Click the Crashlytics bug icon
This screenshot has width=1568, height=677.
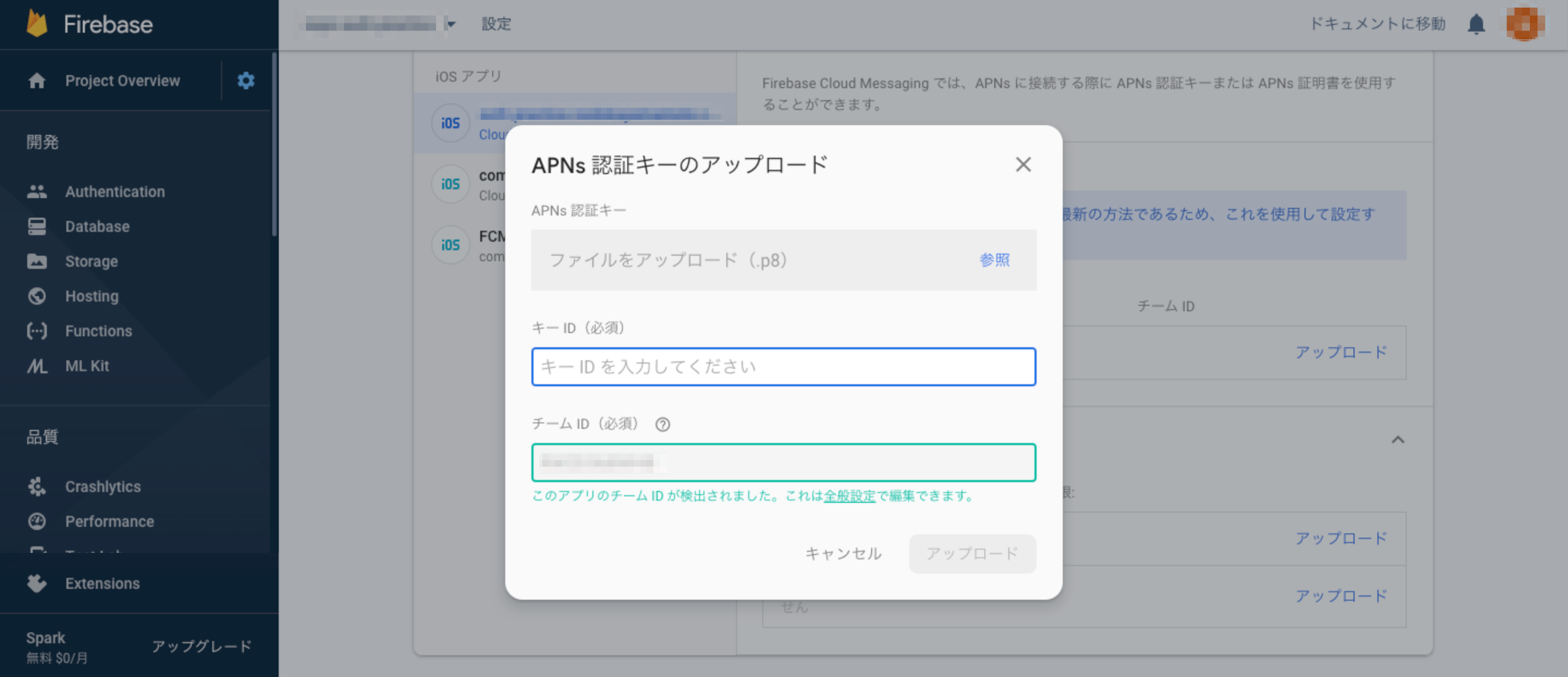click(37, 487)
